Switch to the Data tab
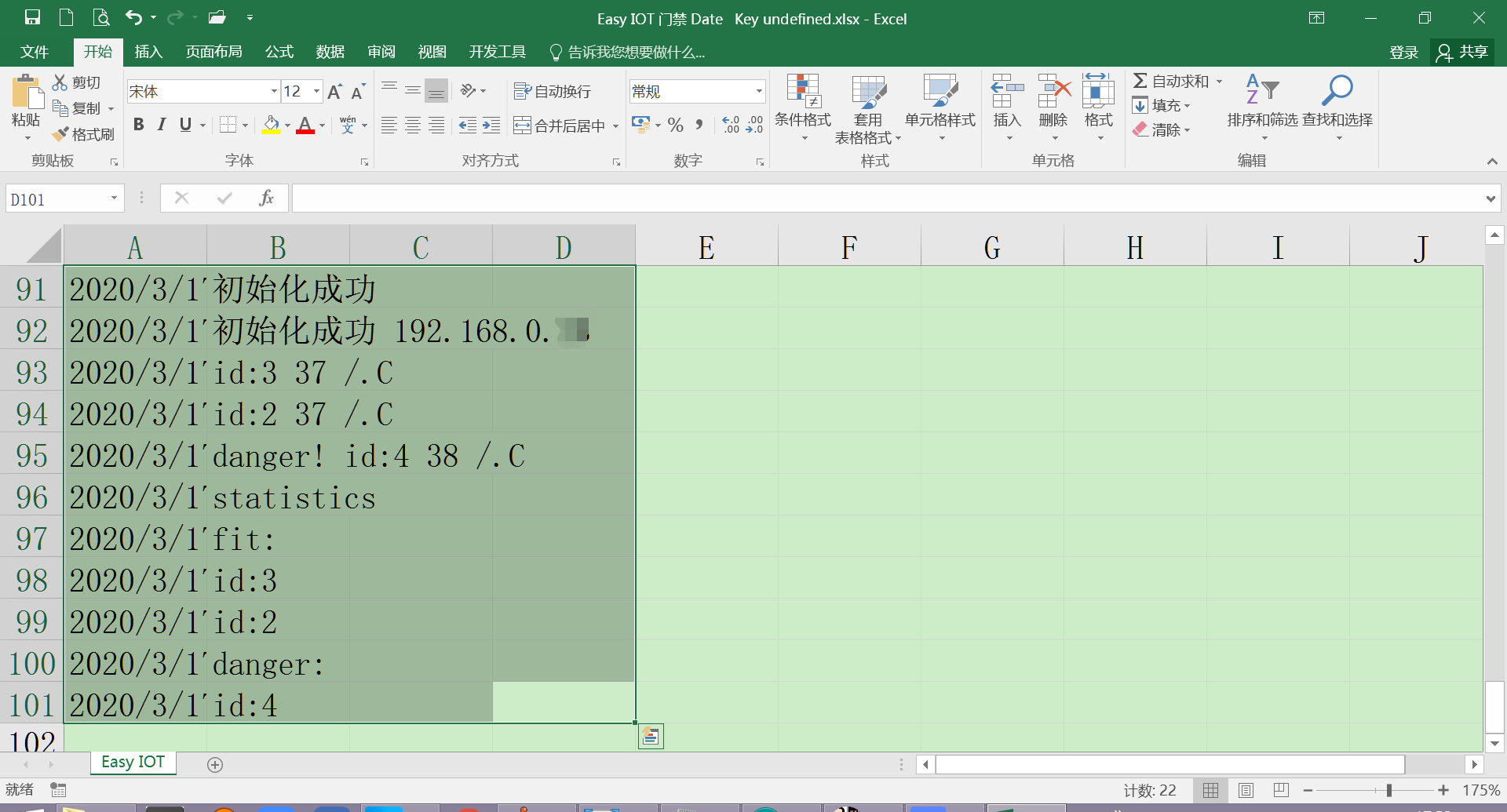Screen dimensions: 1507x812 point(330,52)
